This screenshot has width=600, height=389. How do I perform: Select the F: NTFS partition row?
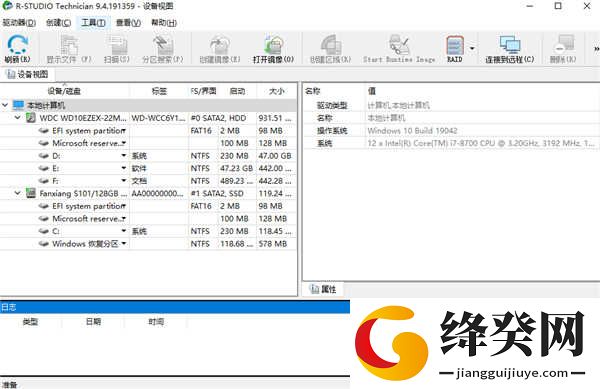coord(148,181)
